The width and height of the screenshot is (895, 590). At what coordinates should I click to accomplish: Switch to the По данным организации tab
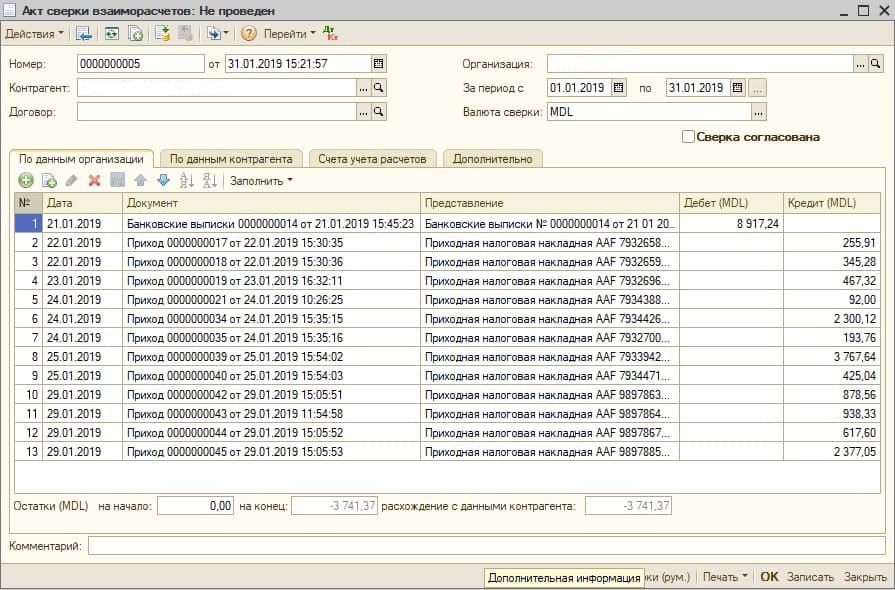pos(81,159)
